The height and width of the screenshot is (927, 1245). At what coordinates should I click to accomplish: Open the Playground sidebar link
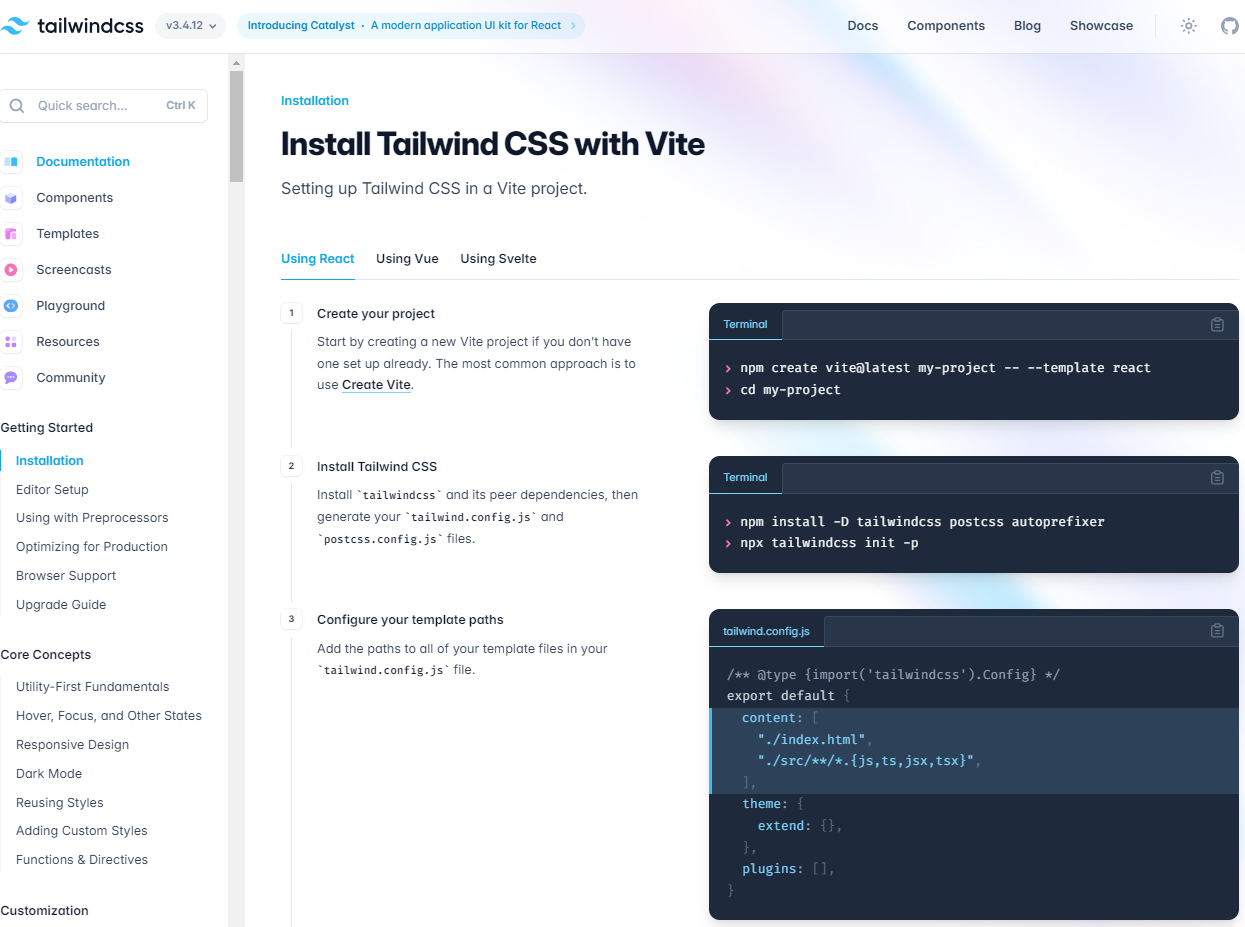(x=70, y=306)
